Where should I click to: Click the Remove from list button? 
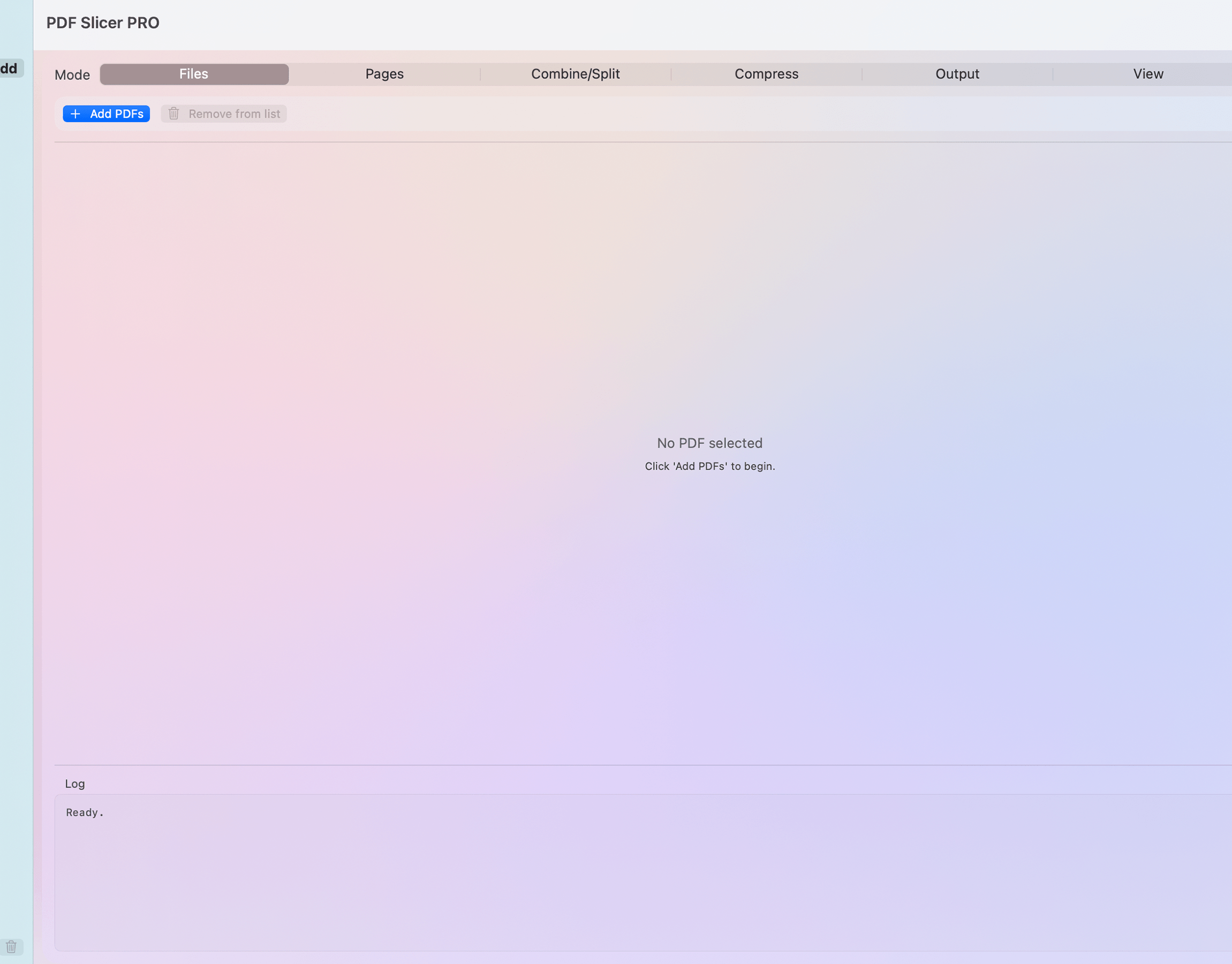pos(224,114)
